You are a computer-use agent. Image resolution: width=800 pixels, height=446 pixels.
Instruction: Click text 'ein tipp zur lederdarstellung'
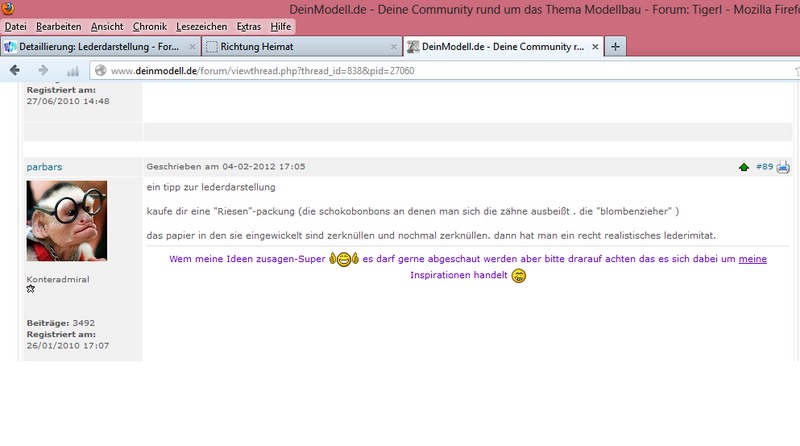(x=211, y=187)
